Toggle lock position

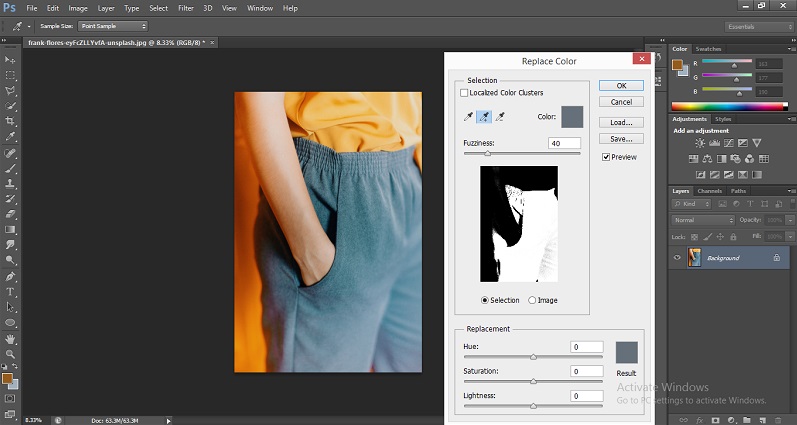[720, 237]
